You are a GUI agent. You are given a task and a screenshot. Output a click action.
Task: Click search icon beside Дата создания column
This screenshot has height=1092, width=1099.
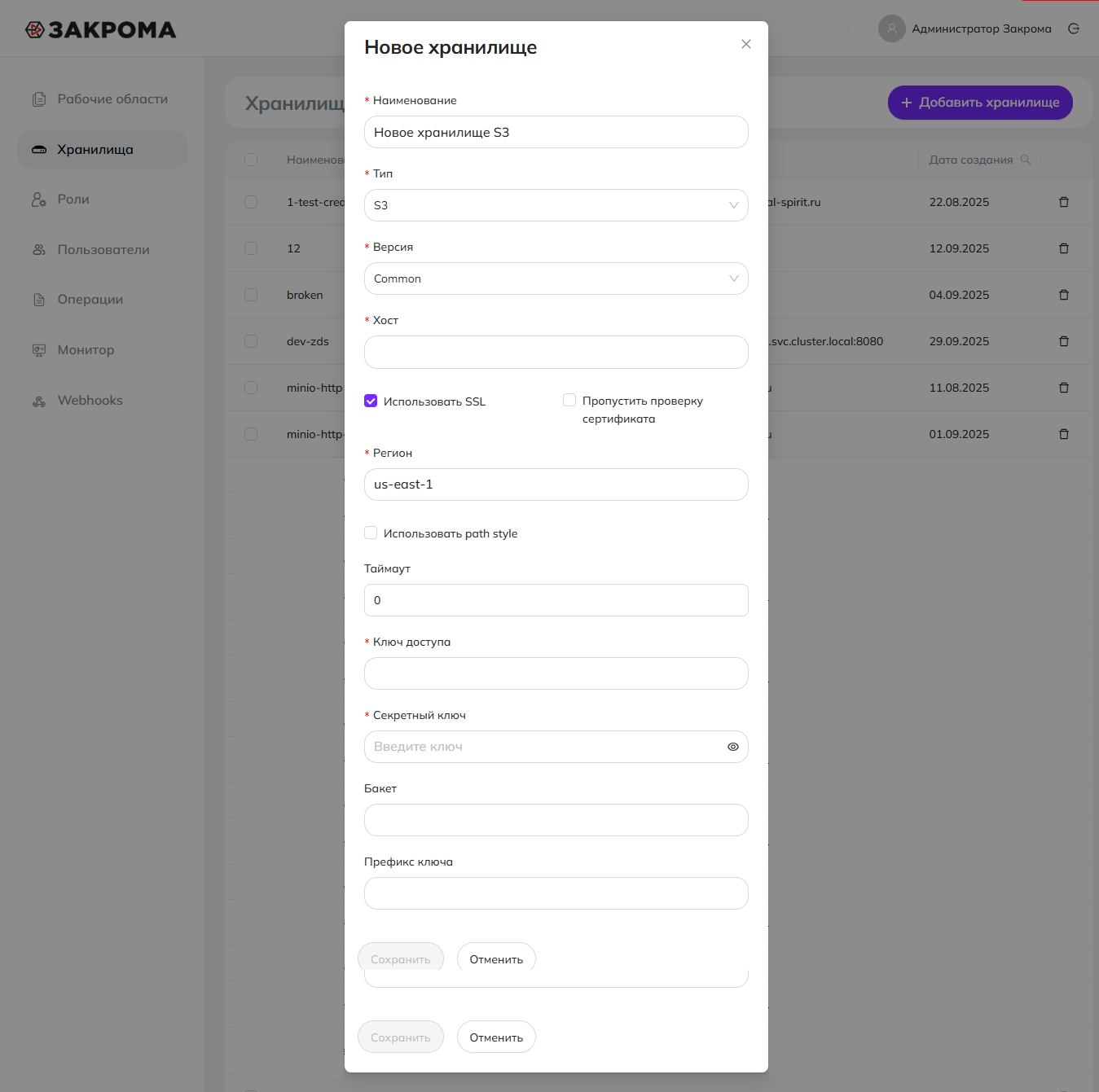(x=1026, y=160)
